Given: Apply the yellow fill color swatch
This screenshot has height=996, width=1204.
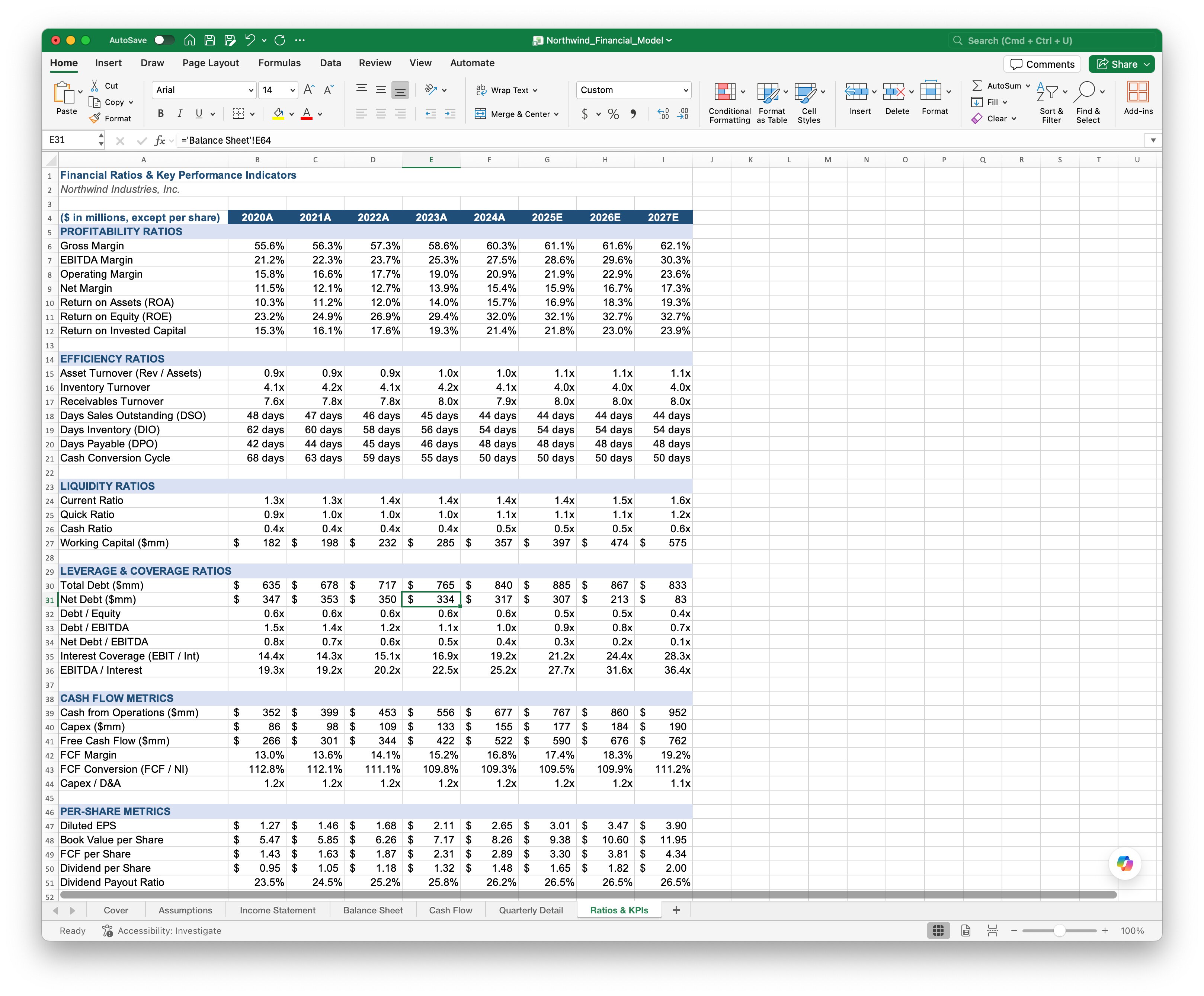Looking at the screenshot, I should click(x=278, y=114).
